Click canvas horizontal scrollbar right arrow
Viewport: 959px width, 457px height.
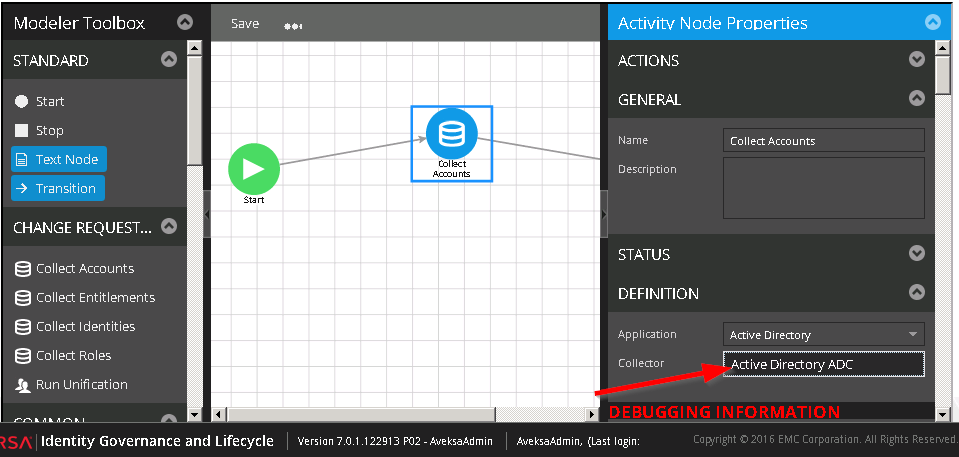591,415
